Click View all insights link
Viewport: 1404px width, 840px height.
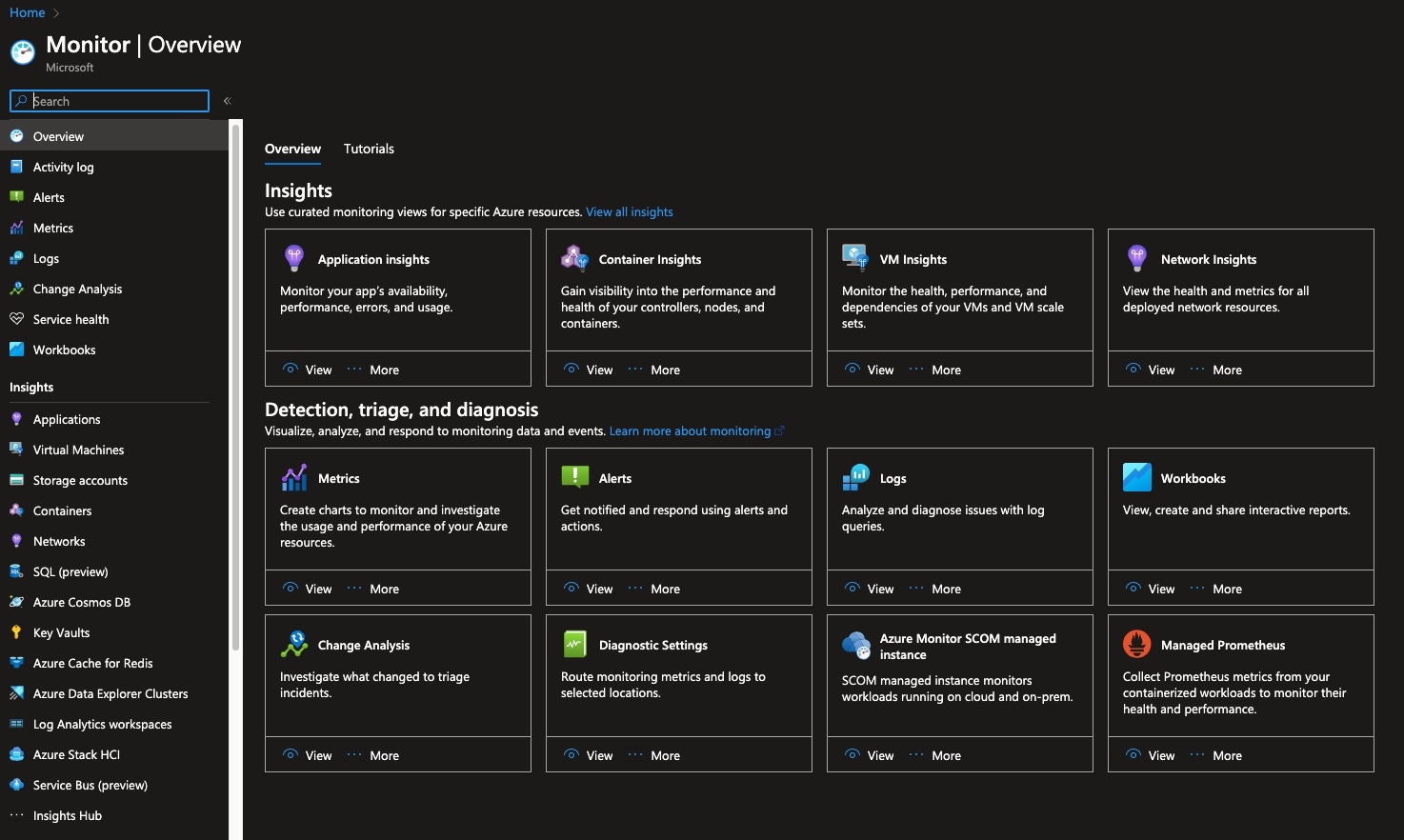click(630, 211)
